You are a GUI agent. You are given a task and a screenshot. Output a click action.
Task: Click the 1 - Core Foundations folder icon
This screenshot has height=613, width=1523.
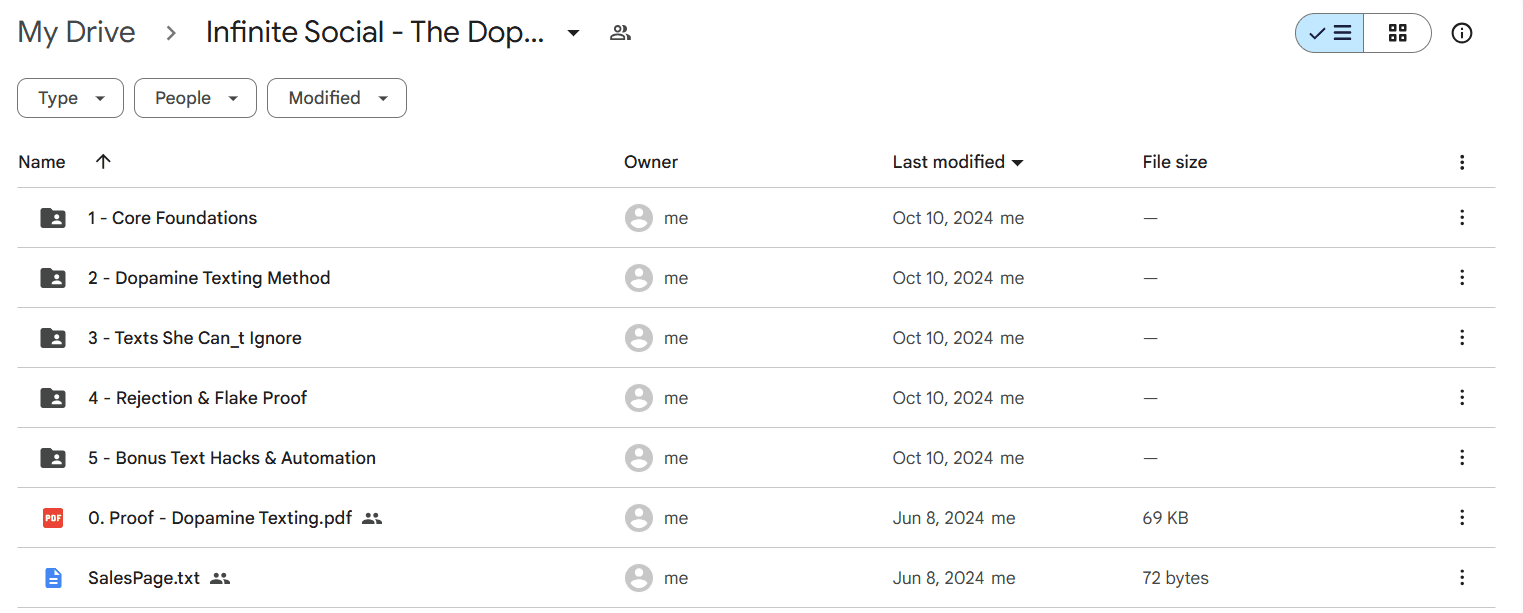53,218
